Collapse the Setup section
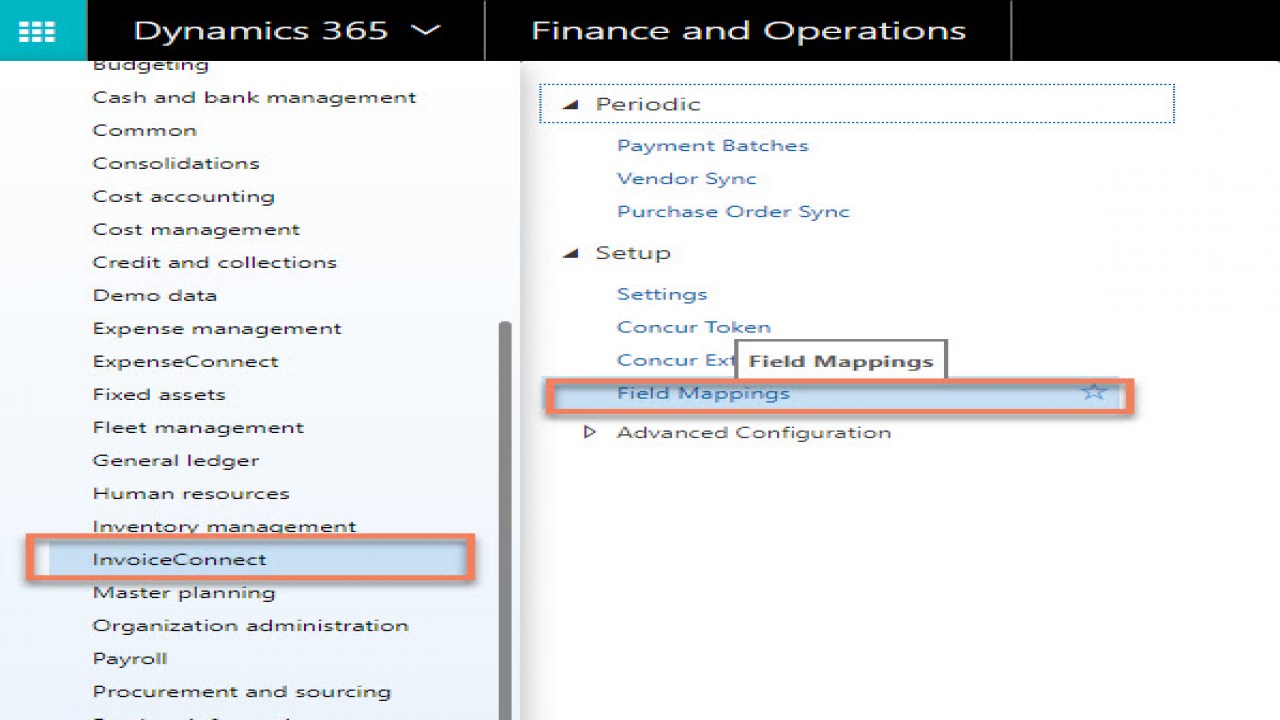The image size is (1280, 720). click(571, 254)
